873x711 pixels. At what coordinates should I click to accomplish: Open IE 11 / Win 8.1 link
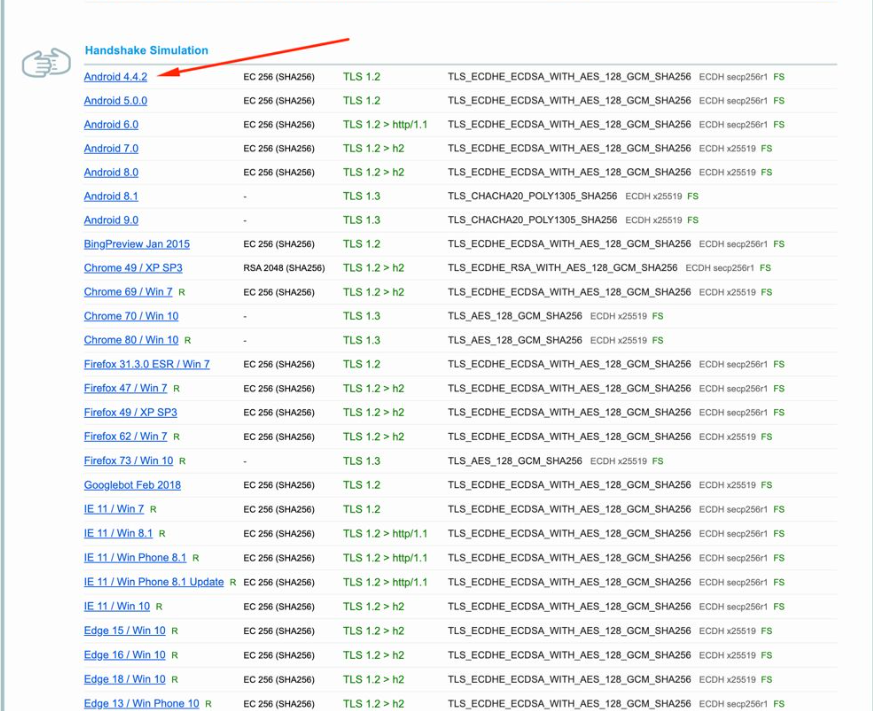[118, 534]
